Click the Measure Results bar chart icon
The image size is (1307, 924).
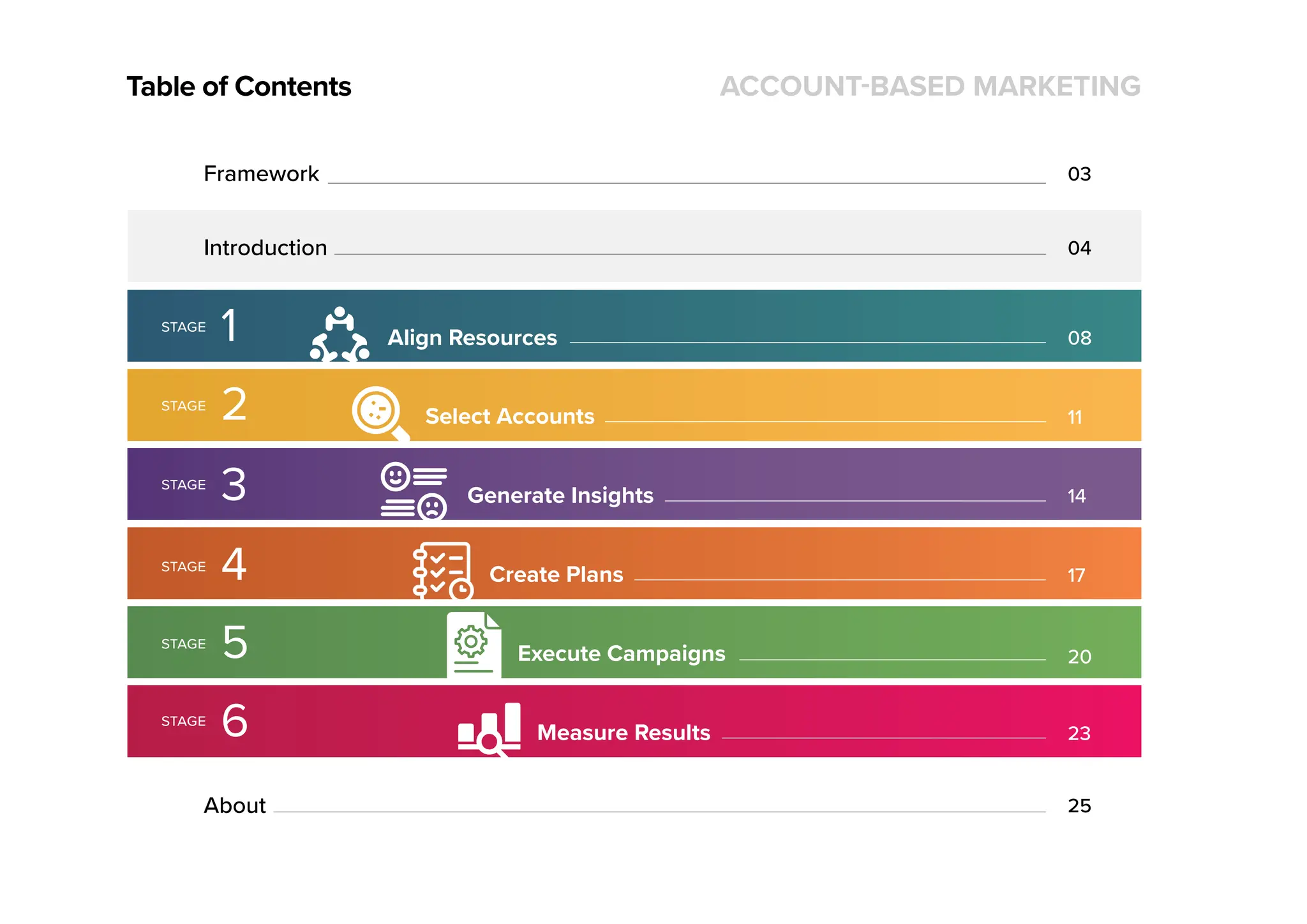pos(489,728)
